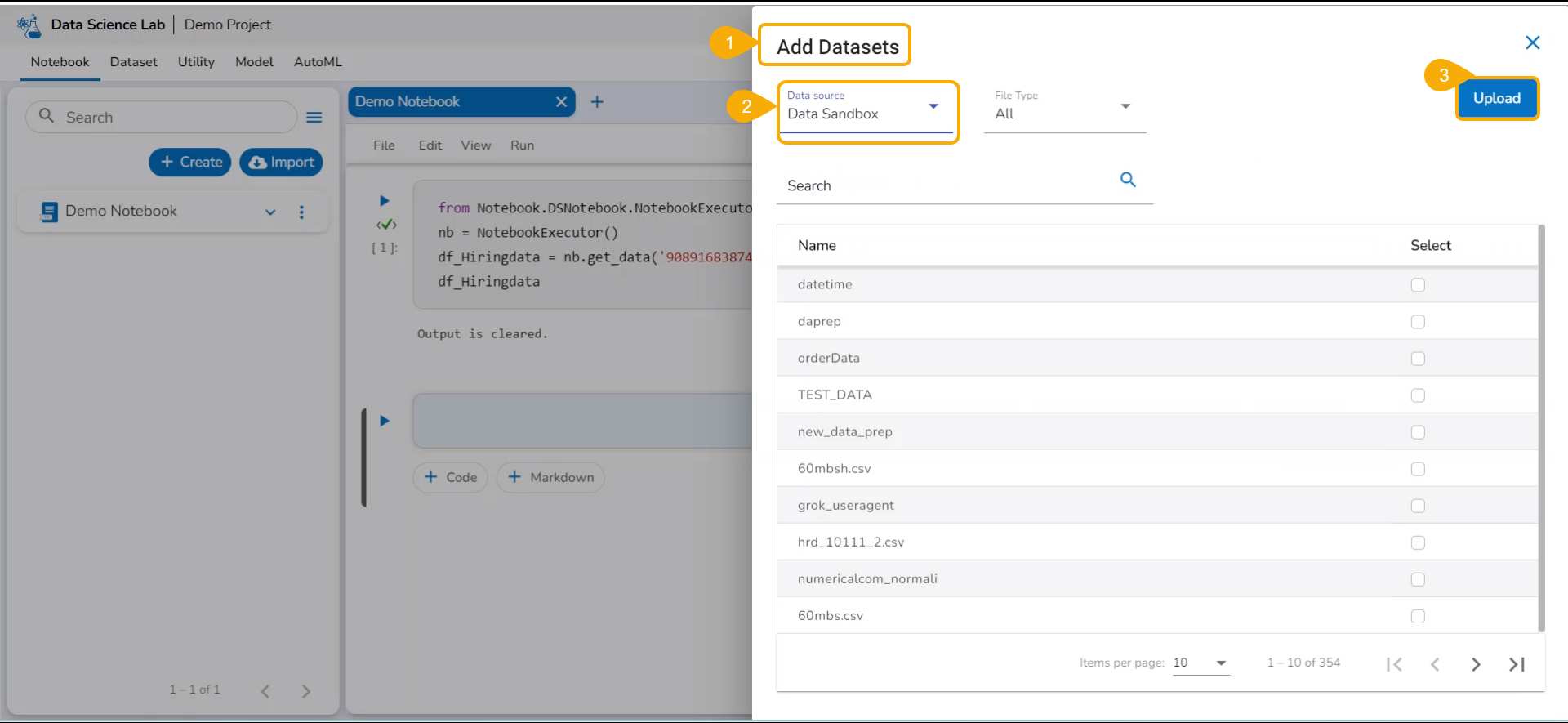
Task: Click the search magnifier icon in Add Datasets
Action: click(1128, 180)
